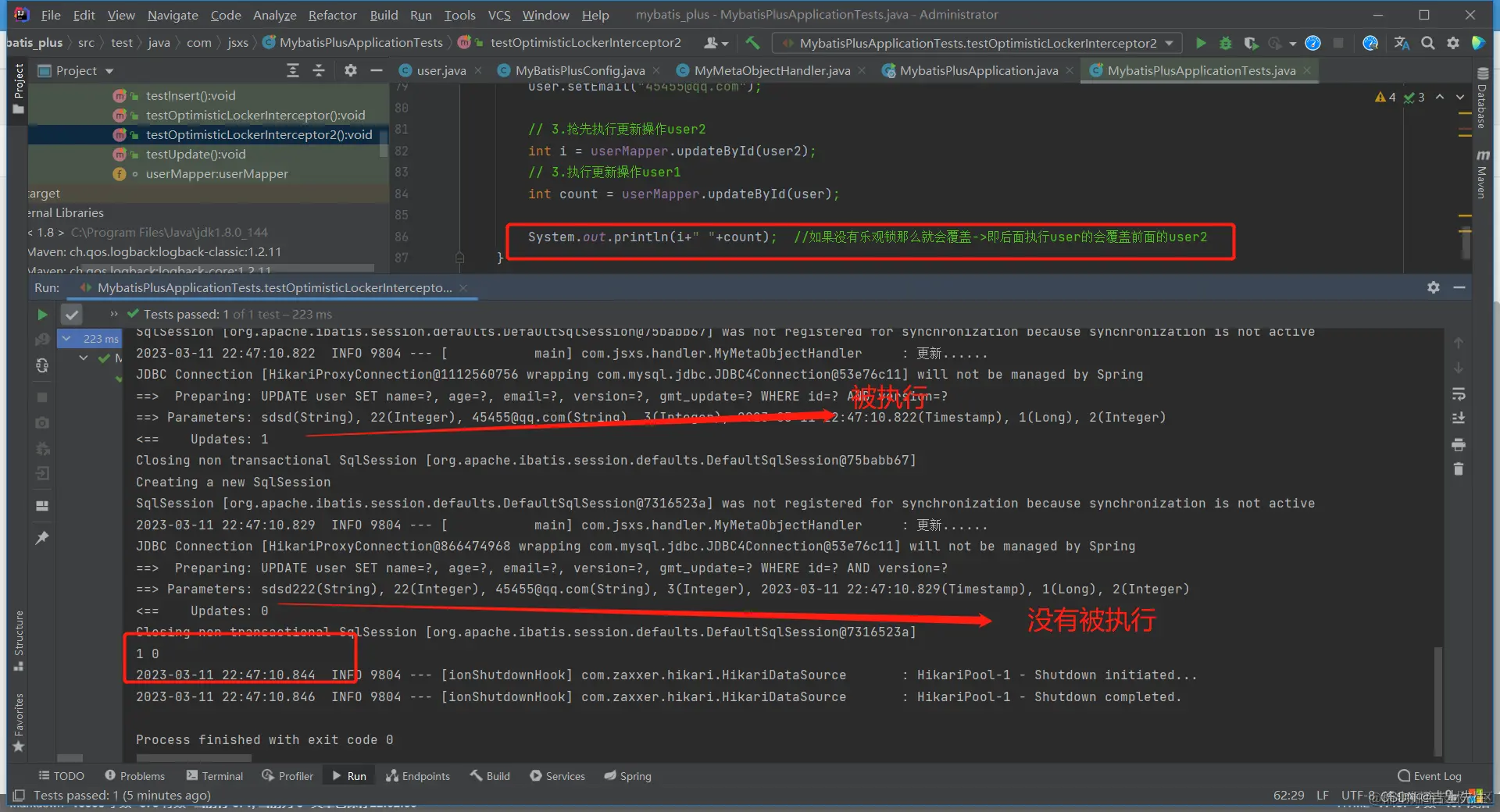Start debugging with the bug icon

coord(1226,43)
